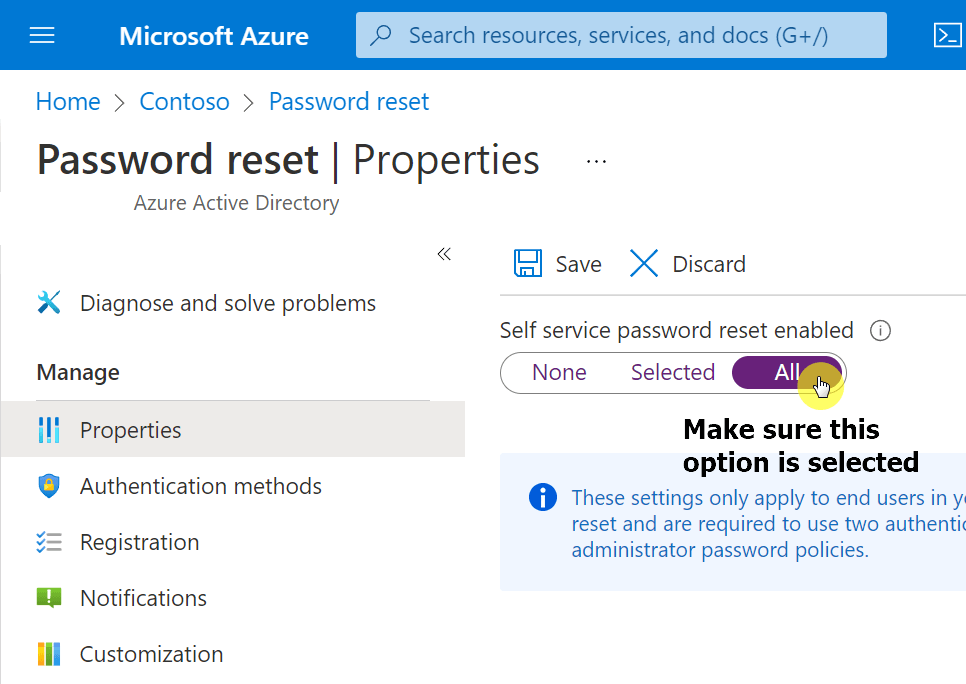
Task: Click the Discard button label
Action: point(708,264)
